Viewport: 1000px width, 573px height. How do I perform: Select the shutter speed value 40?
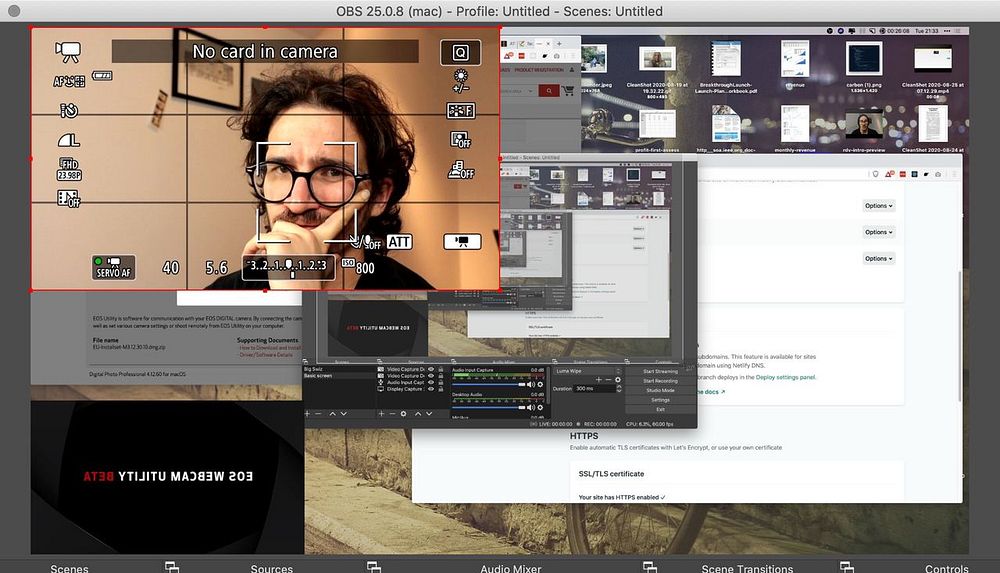coord(170,267)
